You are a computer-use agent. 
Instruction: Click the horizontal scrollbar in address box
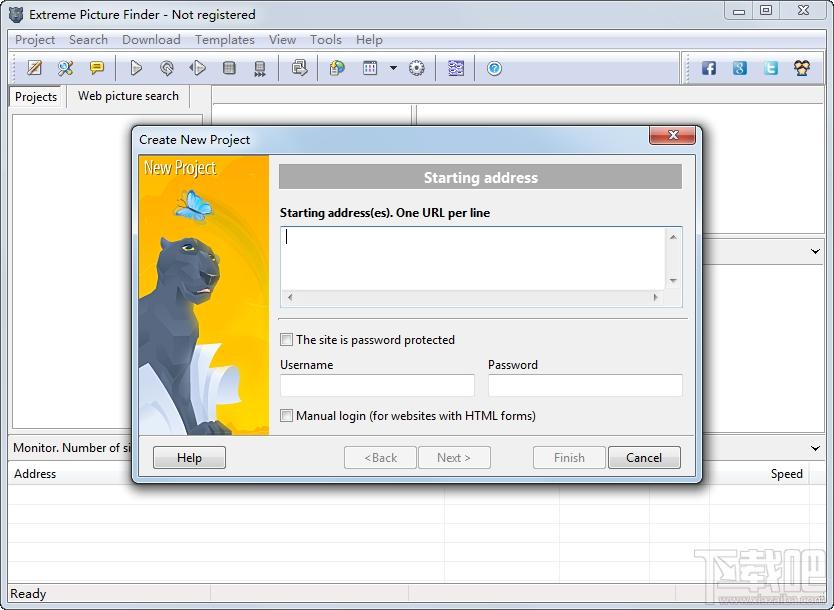[472, 297]
